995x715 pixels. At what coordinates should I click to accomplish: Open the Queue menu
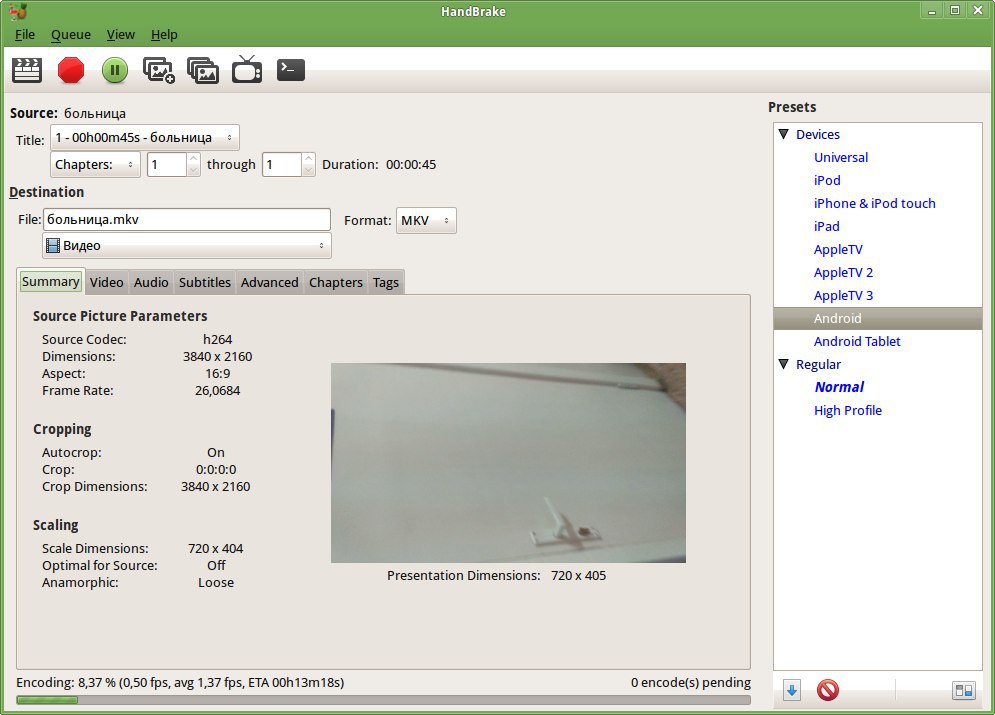[71, 35]
